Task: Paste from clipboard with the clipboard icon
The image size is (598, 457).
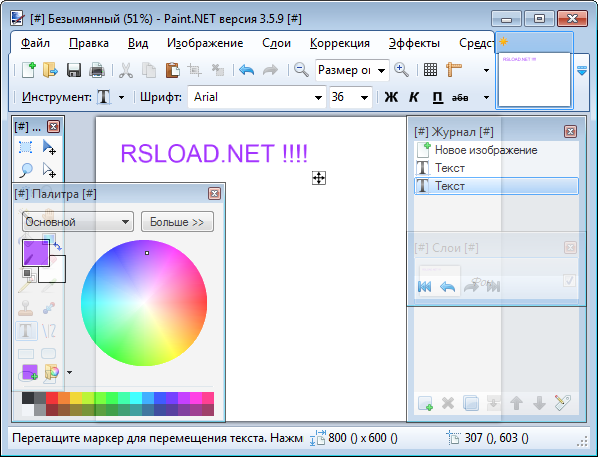Action: (172, 70)
